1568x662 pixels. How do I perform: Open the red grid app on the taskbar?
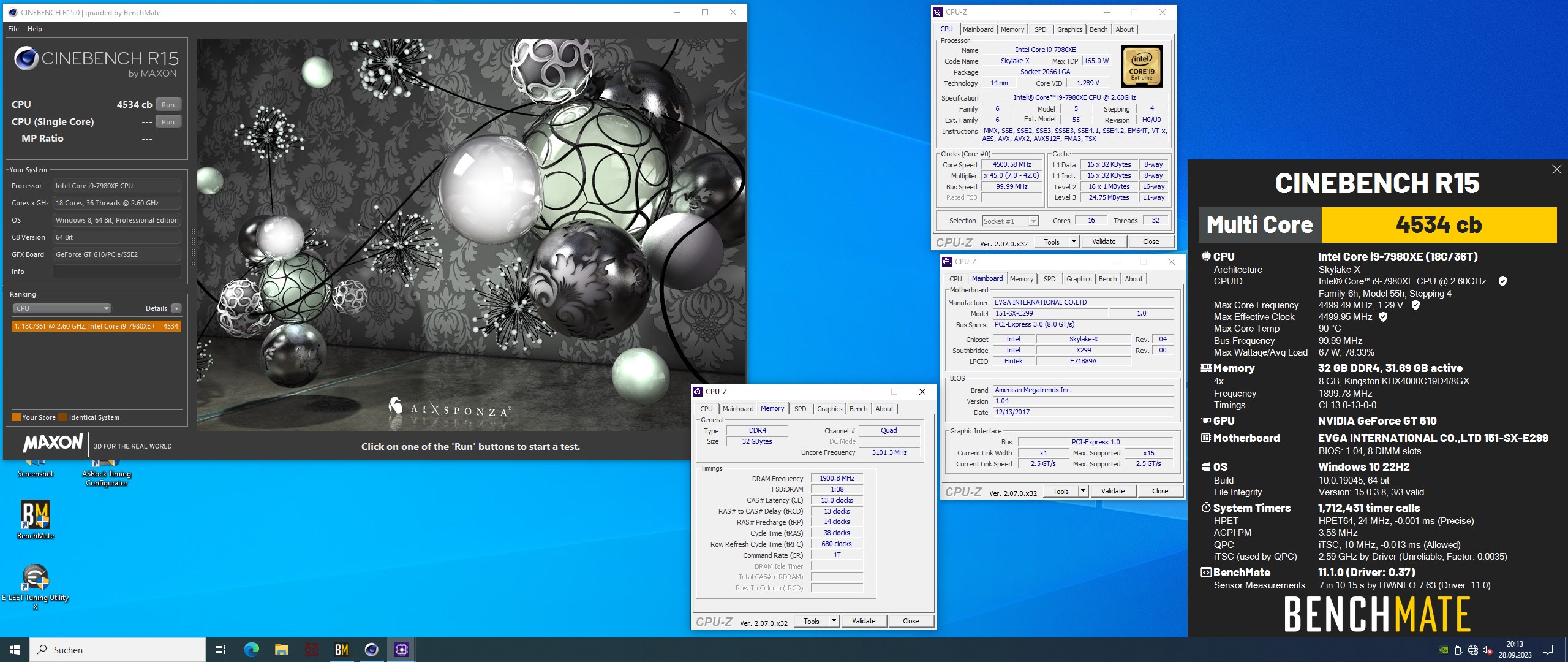click(311, 650)
